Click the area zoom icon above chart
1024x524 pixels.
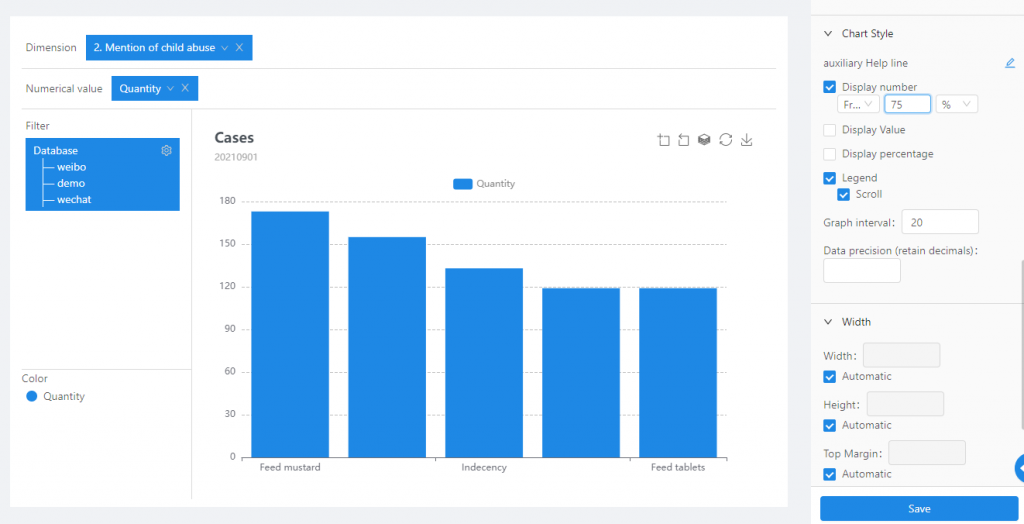point(664,140)
